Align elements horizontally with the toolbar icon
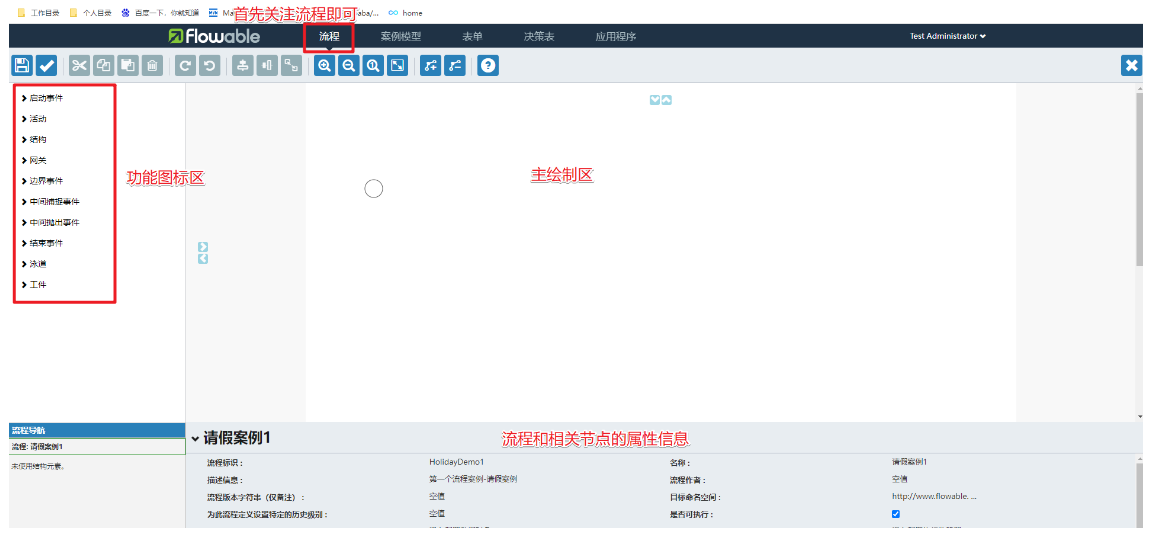The image size is (1151, 538). point(266,65)
